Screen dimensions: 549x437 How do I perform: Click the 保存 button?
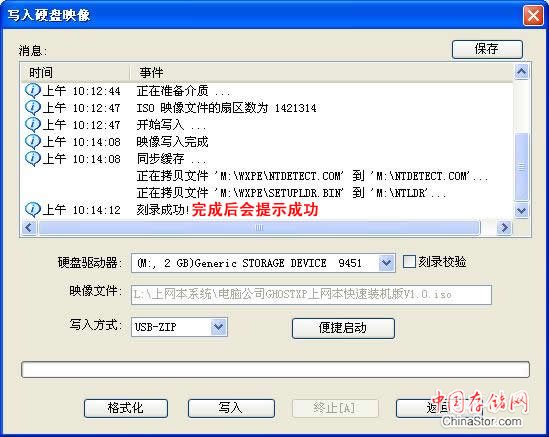point(487,49)
